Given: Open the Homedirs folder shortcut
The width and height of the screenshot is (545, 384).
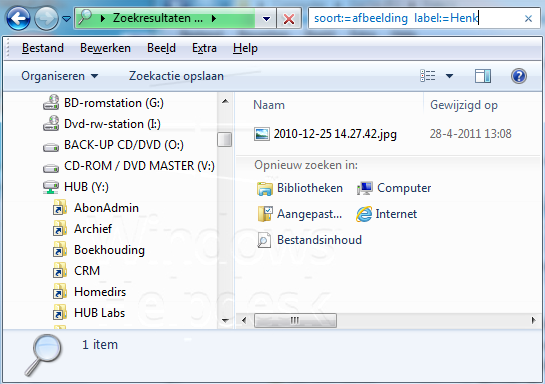Looking at the screenshot, I should tap(100, 292).
